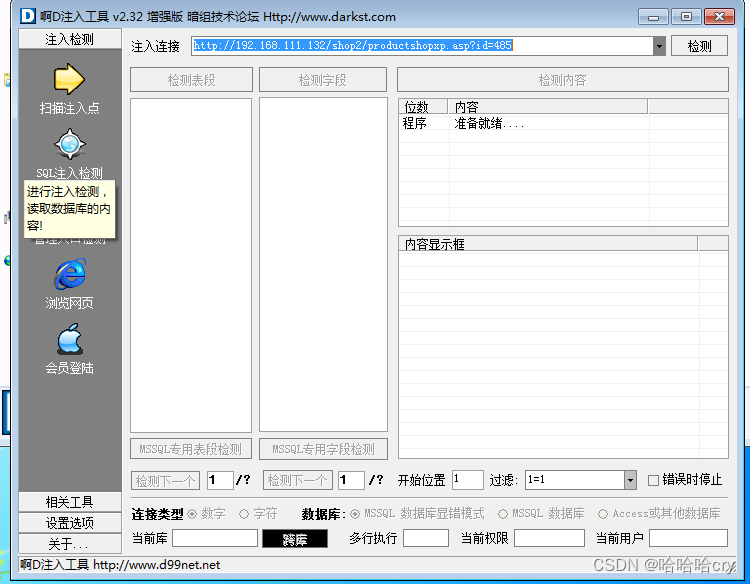
Task: Click the 浏览网页 label in sidebar
Action: (69, 303)
